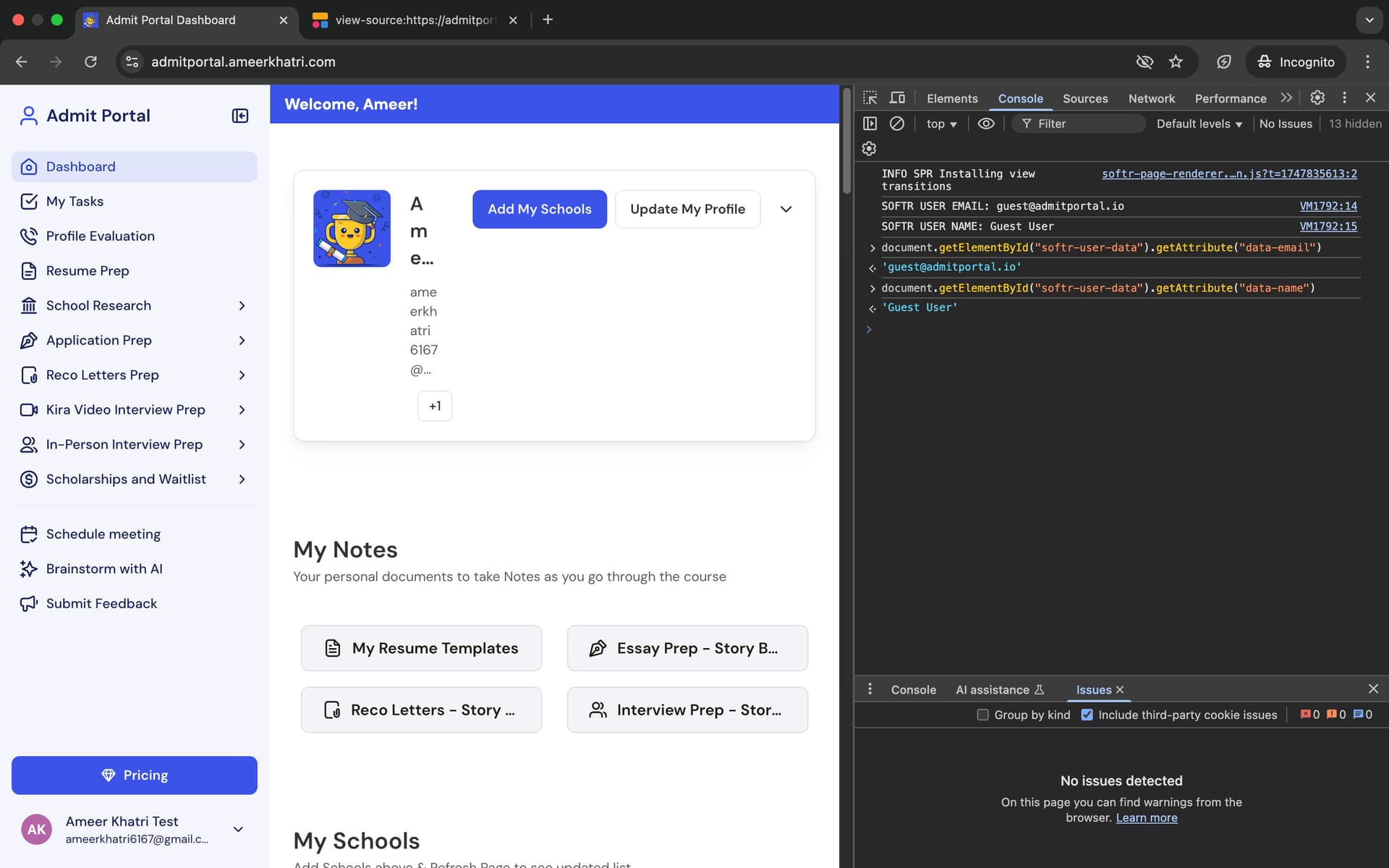Clear the console with the ban icon
This screenshot has height=868, width=1389.
coord(897,124)
